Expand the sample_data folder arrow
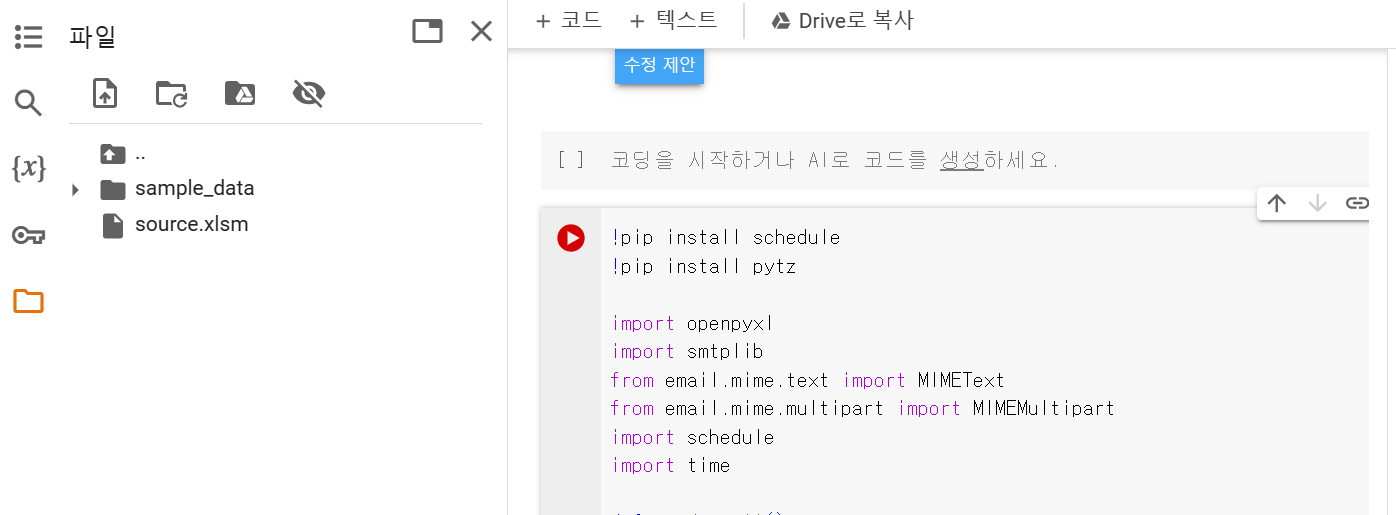Viewport: 1396px width, 515px height. point(75,189)
